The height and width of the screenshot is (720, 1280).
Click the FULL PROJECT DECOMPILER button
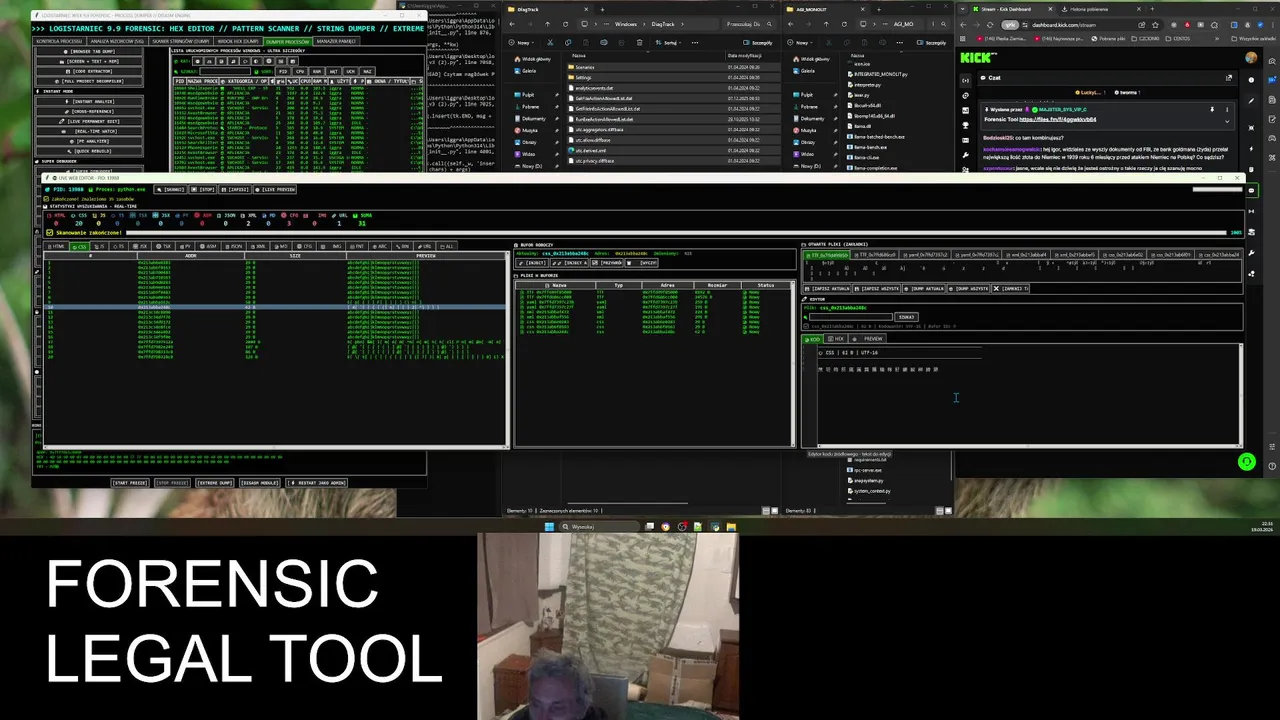point(90,81)
